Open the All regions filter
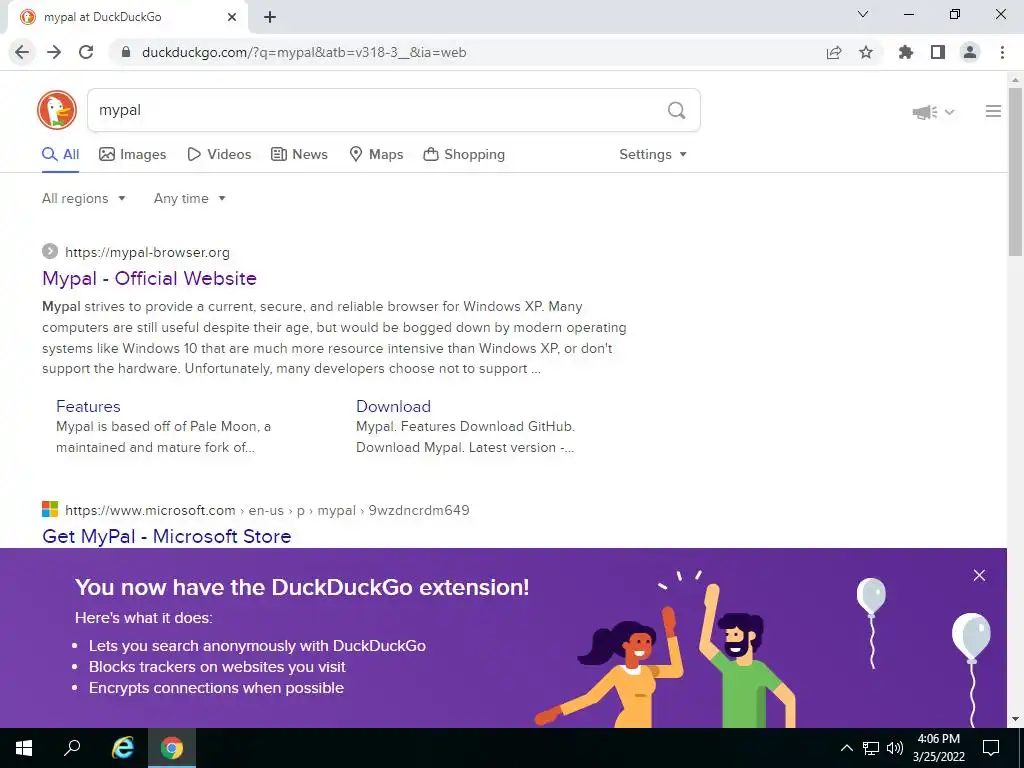Viewport: 1024px width, 768px height. [x=84, y=199]
